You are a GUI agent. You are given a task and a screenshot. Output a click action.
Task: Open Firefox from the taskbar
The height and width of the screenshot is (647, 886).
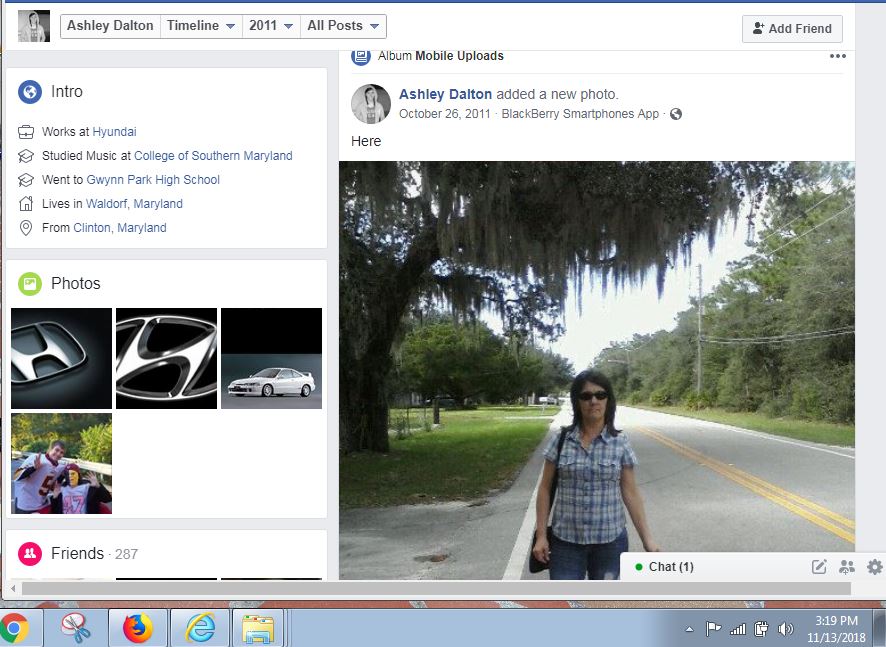coord(138,628)
